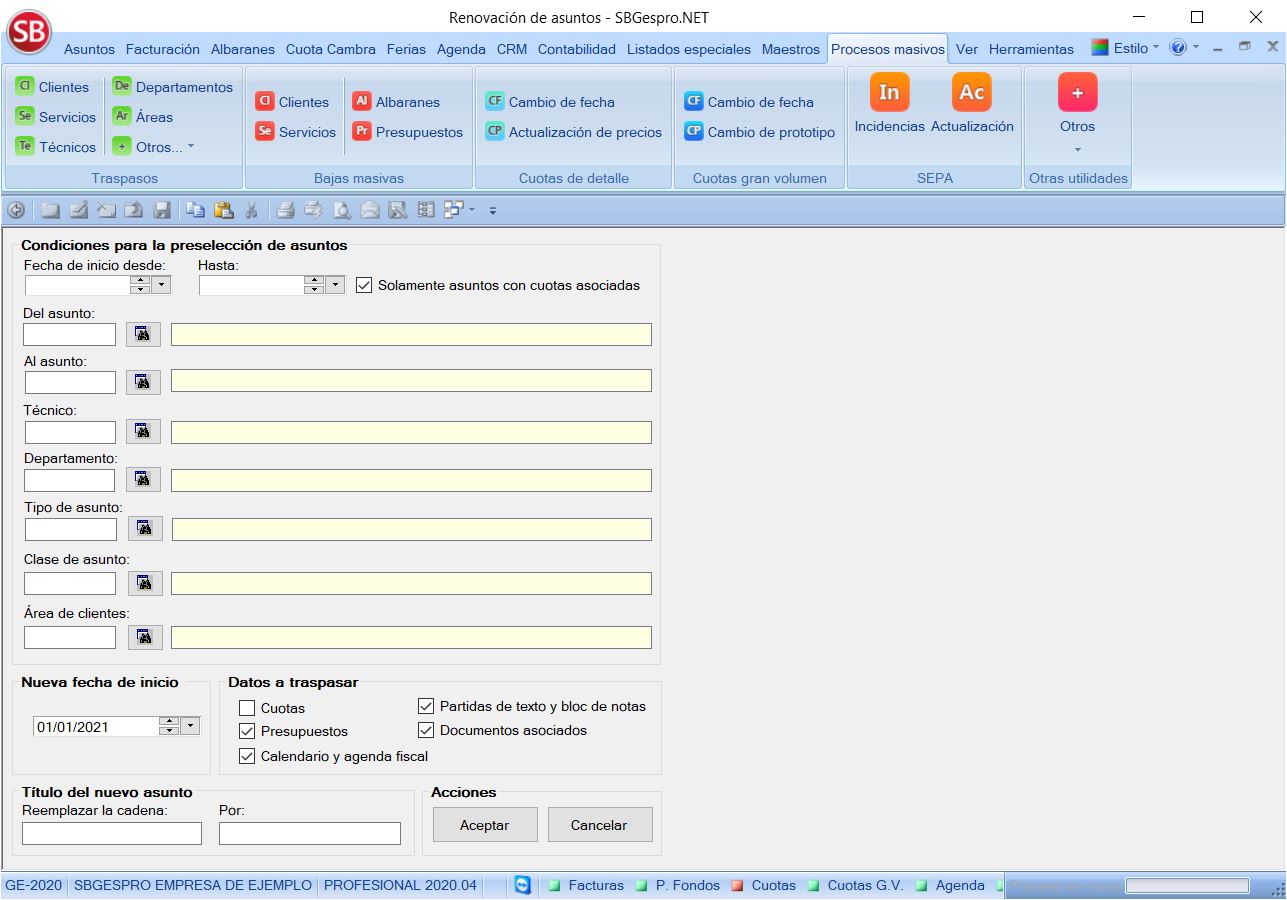This screenshot has height=900, width=1287.
Task: Click the Incidencias SEPA icon
Action: (x=889, y=93)
